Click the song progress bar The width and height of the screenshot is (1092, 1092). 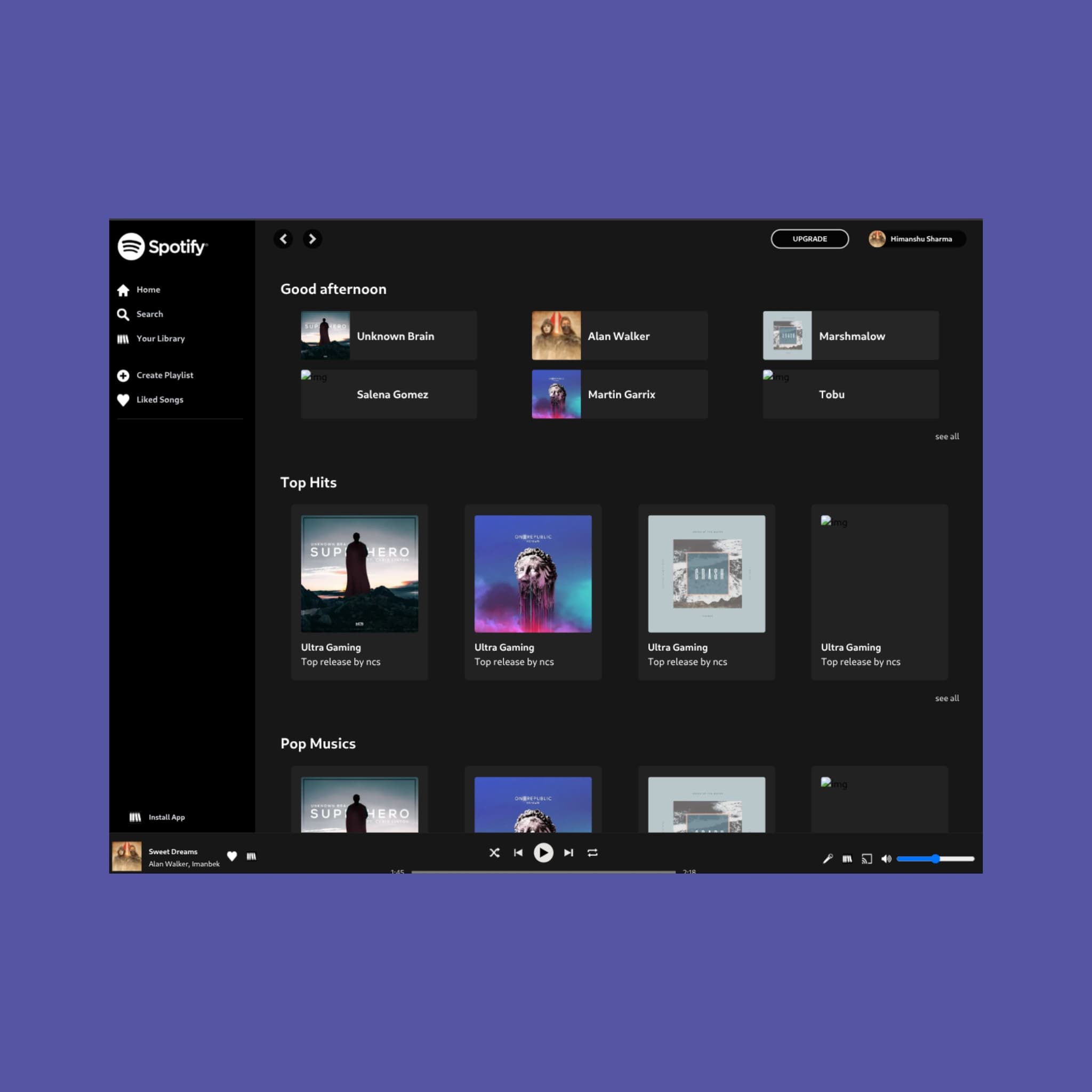pos(543,872)
